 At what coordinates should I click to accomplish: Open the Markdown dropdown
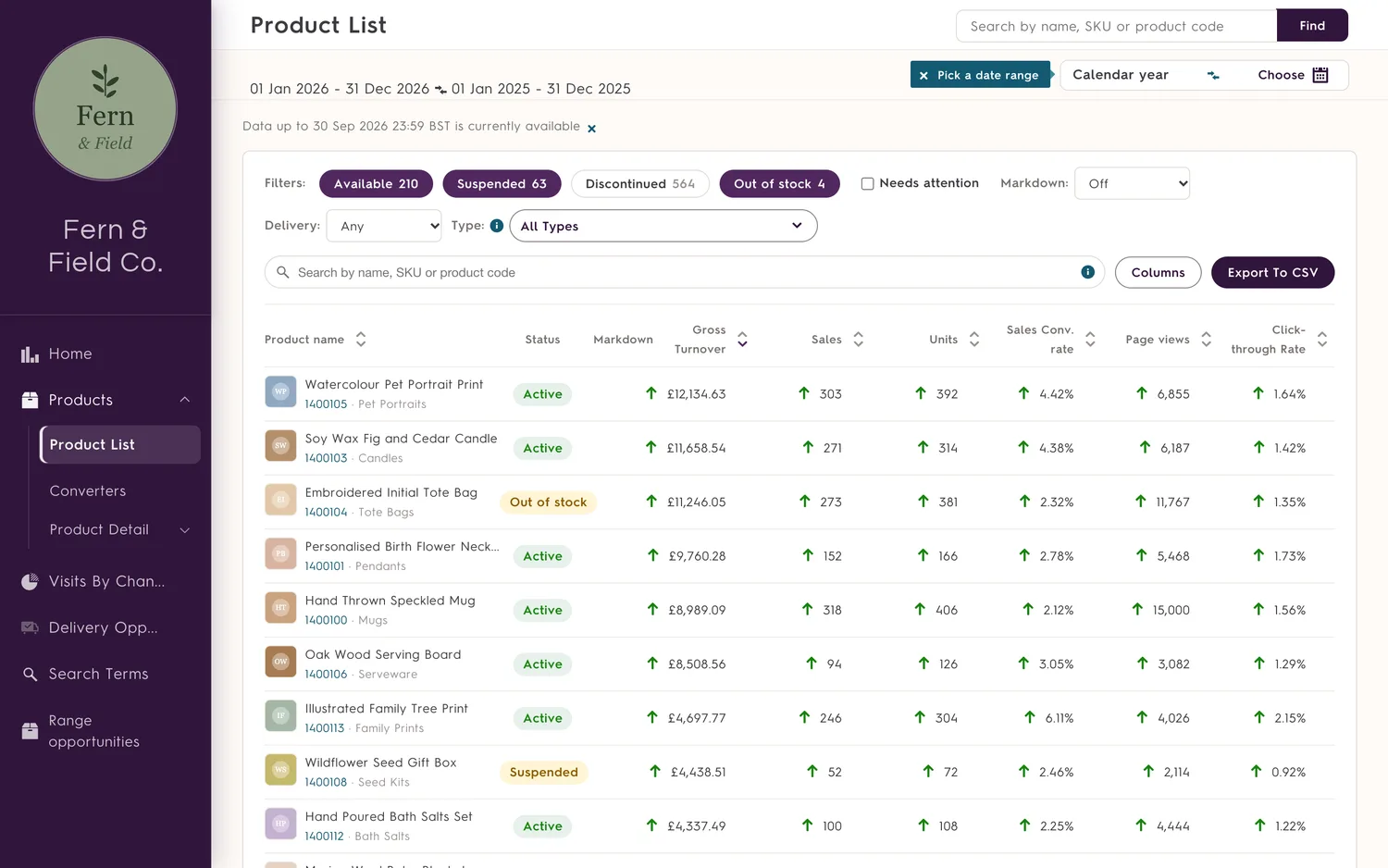click(1132, 183)
